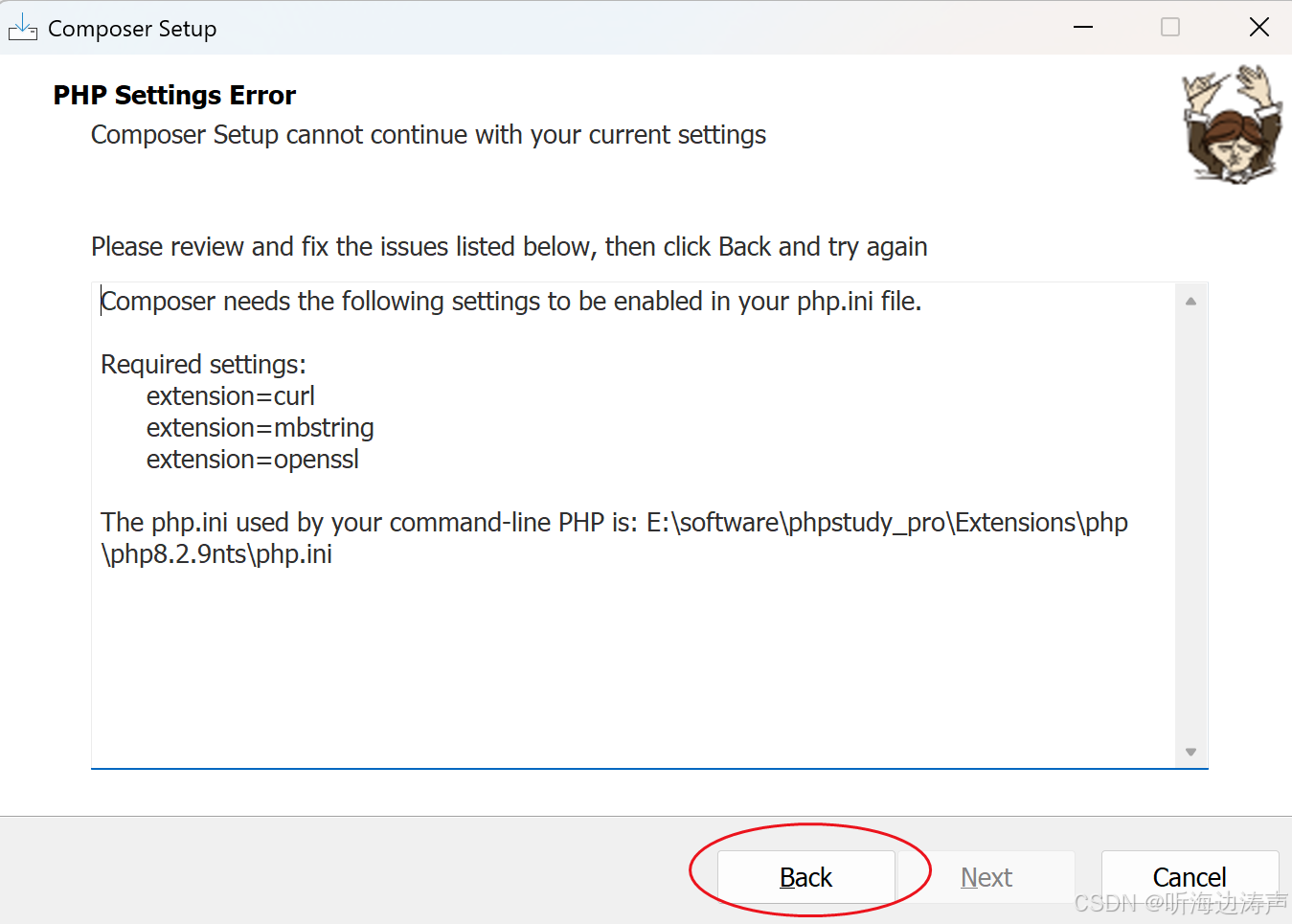Cancel the Composer Setup

[1190, 877]
